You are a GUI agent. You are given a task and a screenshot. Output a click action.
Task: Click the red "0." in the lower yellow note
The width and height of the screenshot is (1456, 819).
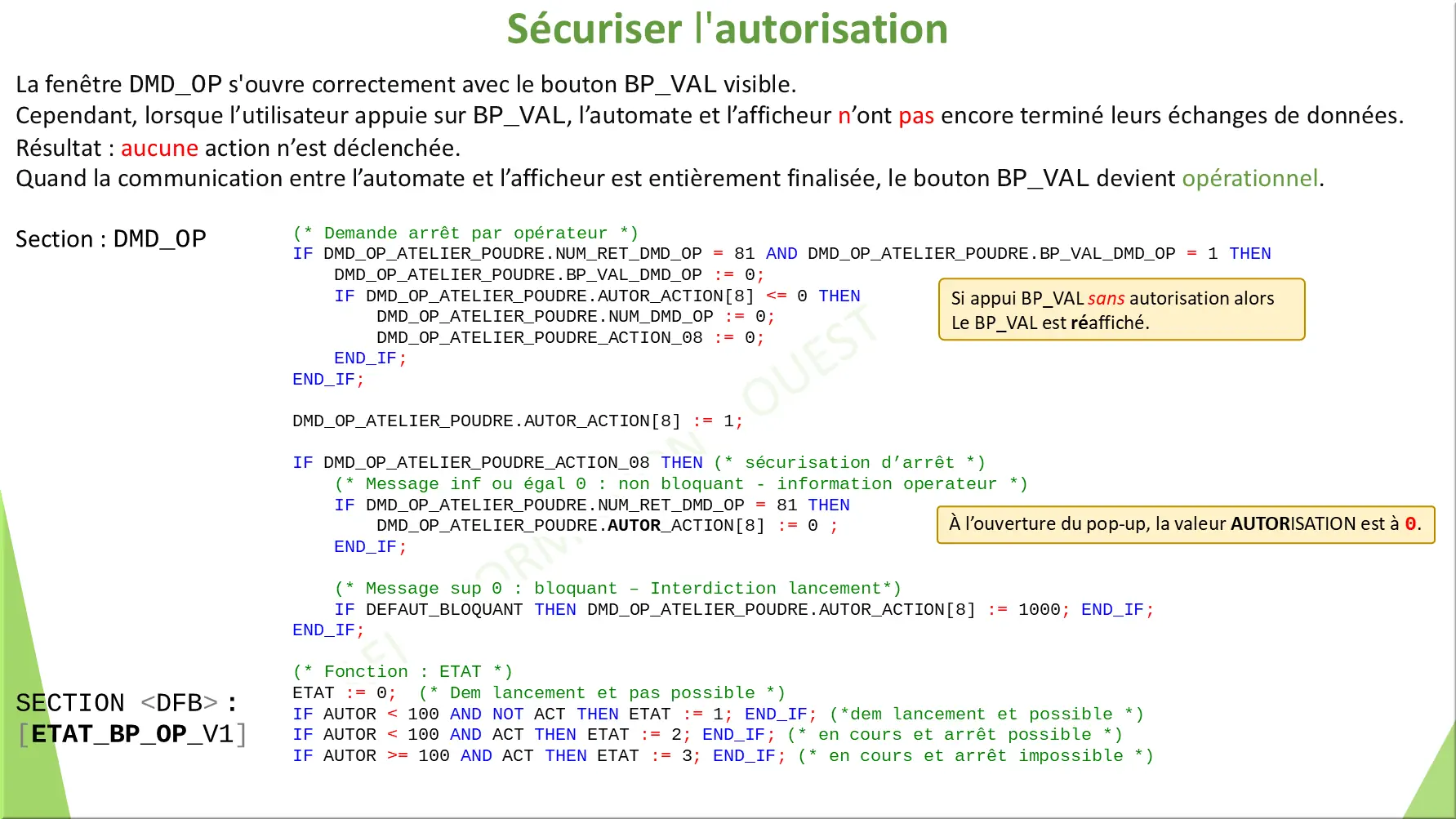tap(1412, 524)
